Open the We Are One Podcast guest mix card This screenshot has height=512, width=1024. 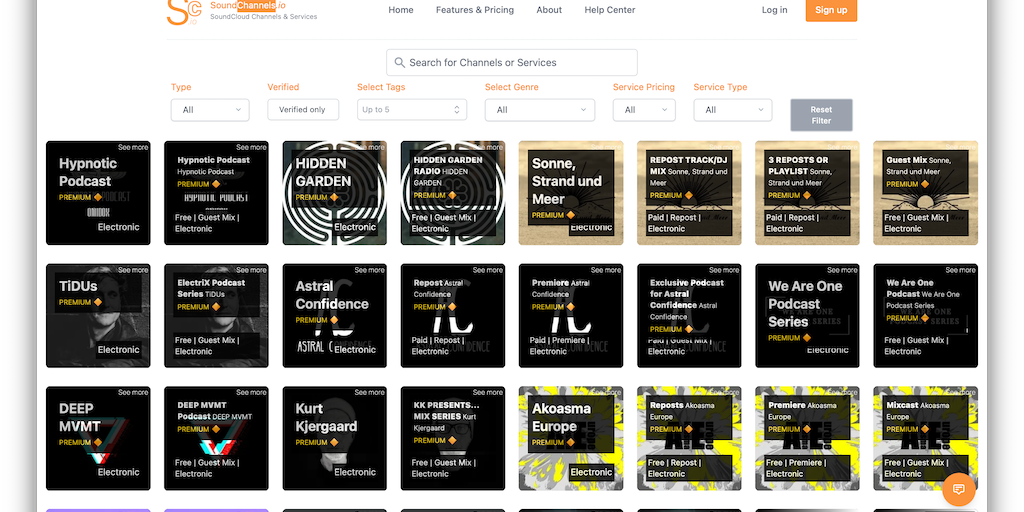(925, 315)
